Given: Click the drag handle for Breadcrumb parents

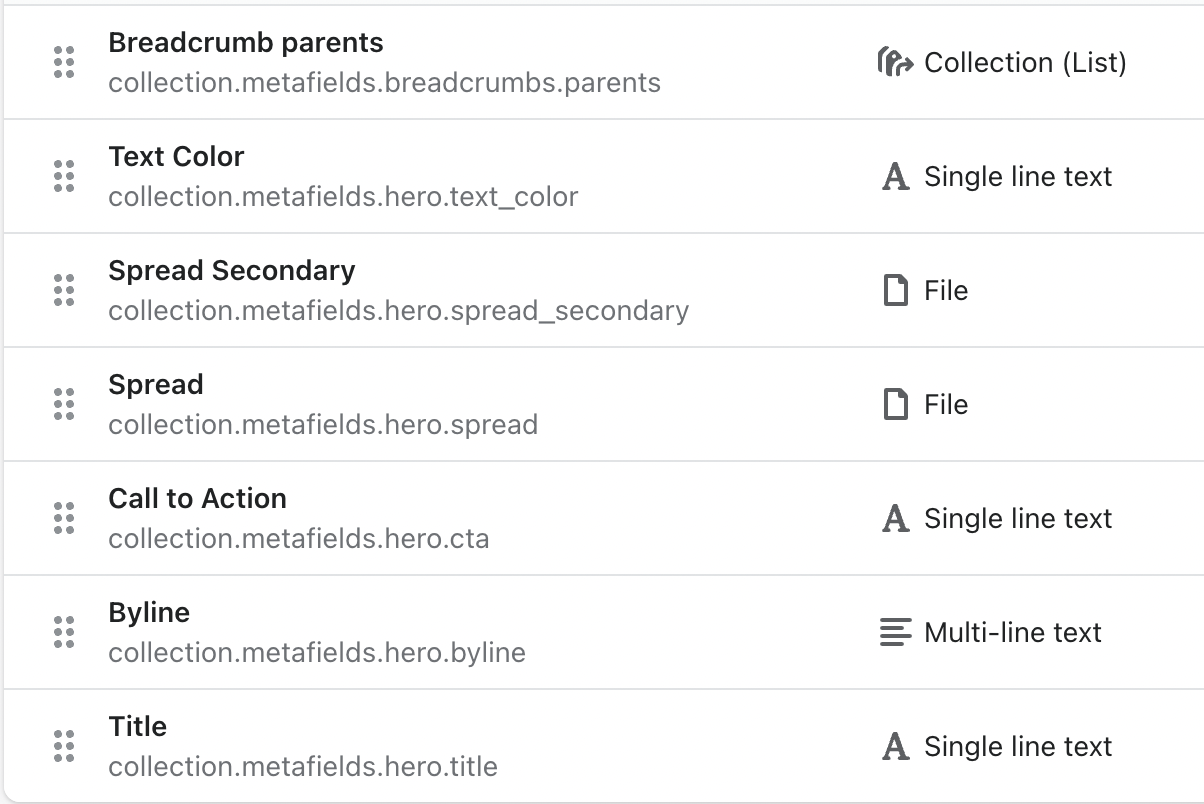Looking at the screenshot, I should click(64, 62).
